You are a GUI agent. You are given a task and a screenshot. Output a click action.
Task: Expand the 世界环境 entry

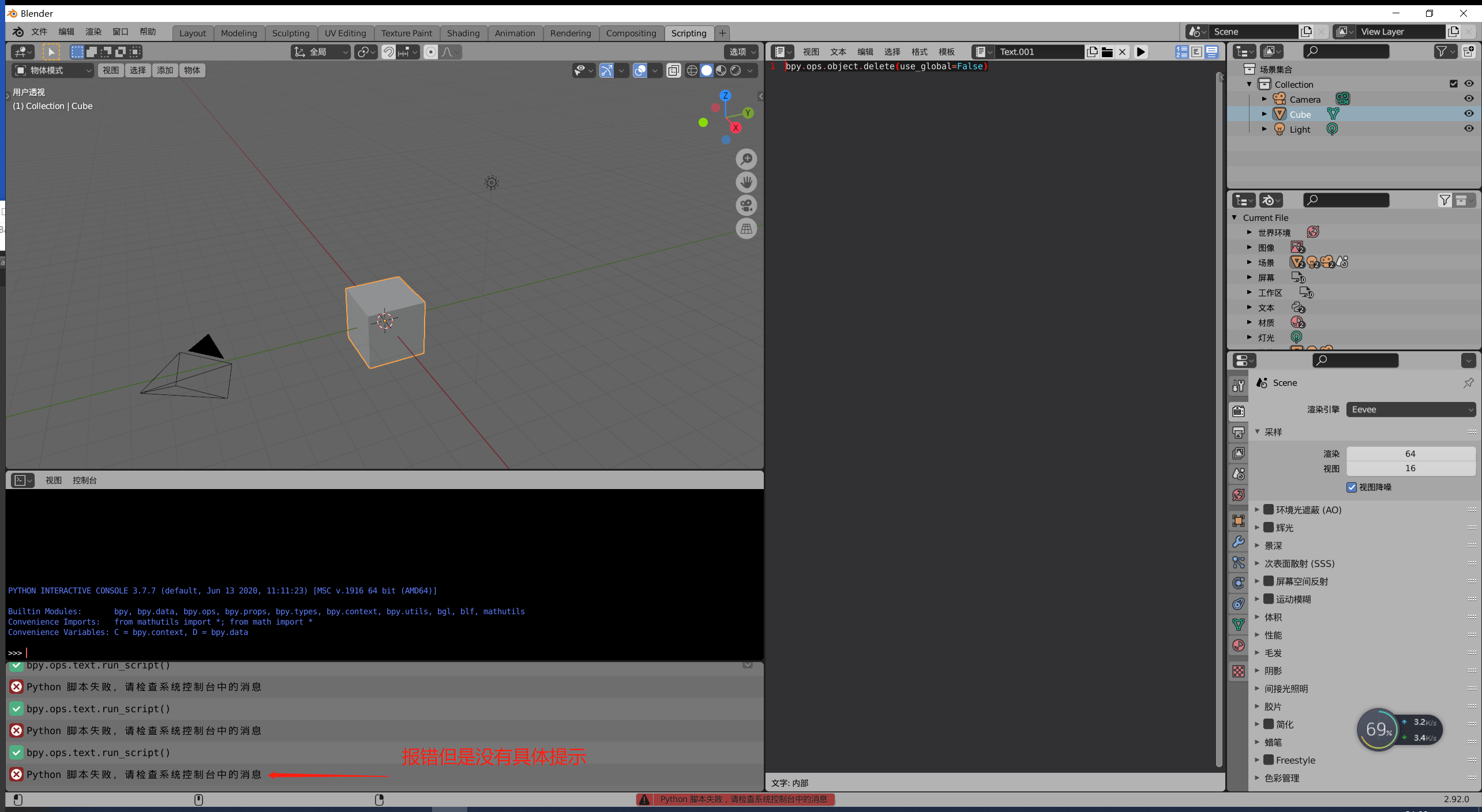[x=1250, y=232]
